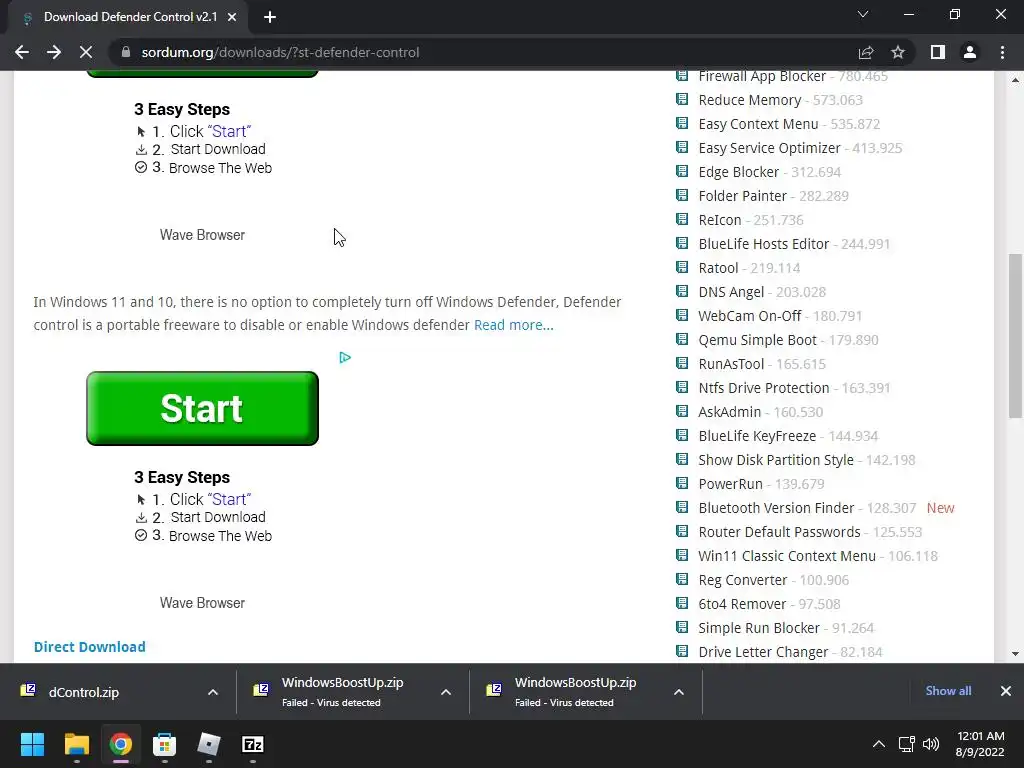Open the downloaded dControl.zip file
Viewport: 1024px width, 768px height.
point(84,692)
